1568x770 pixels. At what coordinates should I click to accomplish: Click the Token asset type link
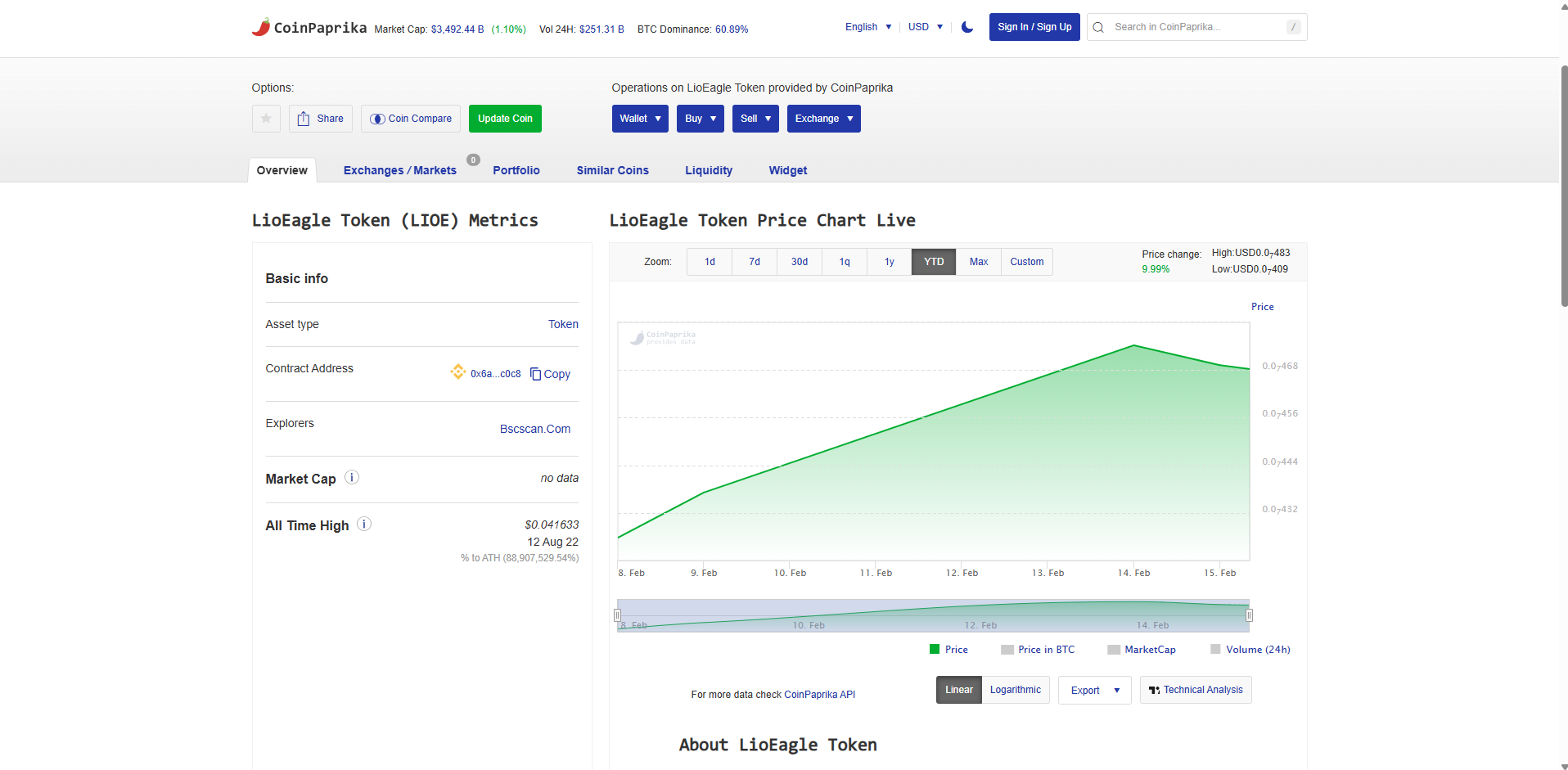[x=563, y=324]
